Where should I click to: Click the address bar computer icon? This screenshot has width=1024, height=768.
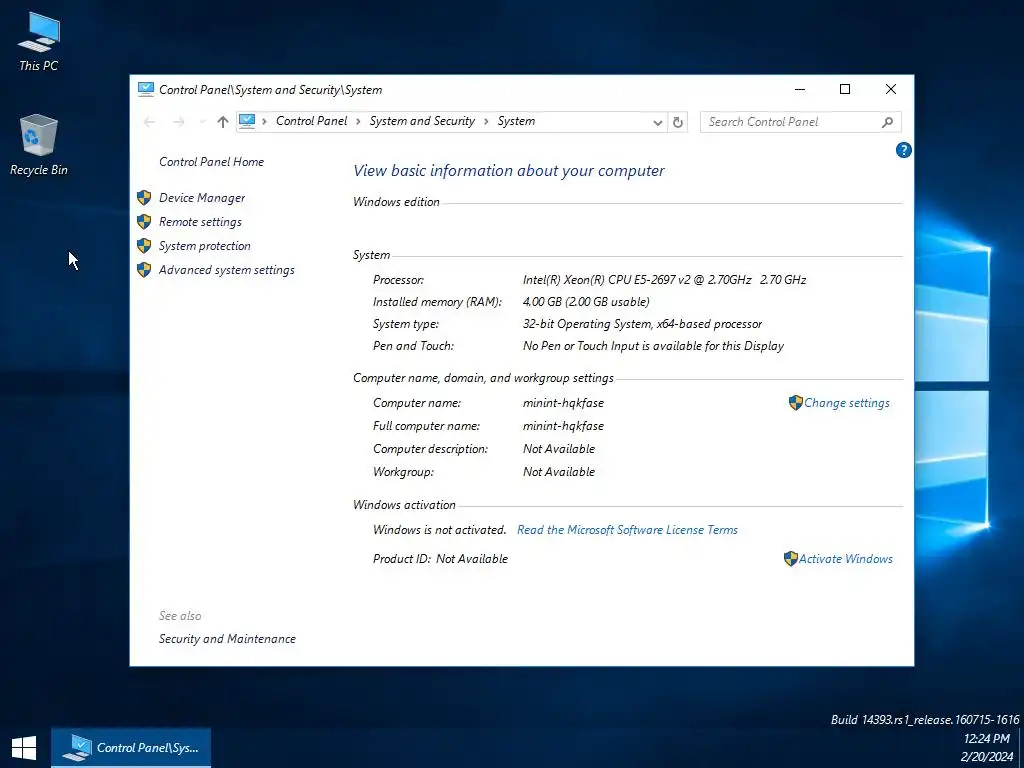247,121
